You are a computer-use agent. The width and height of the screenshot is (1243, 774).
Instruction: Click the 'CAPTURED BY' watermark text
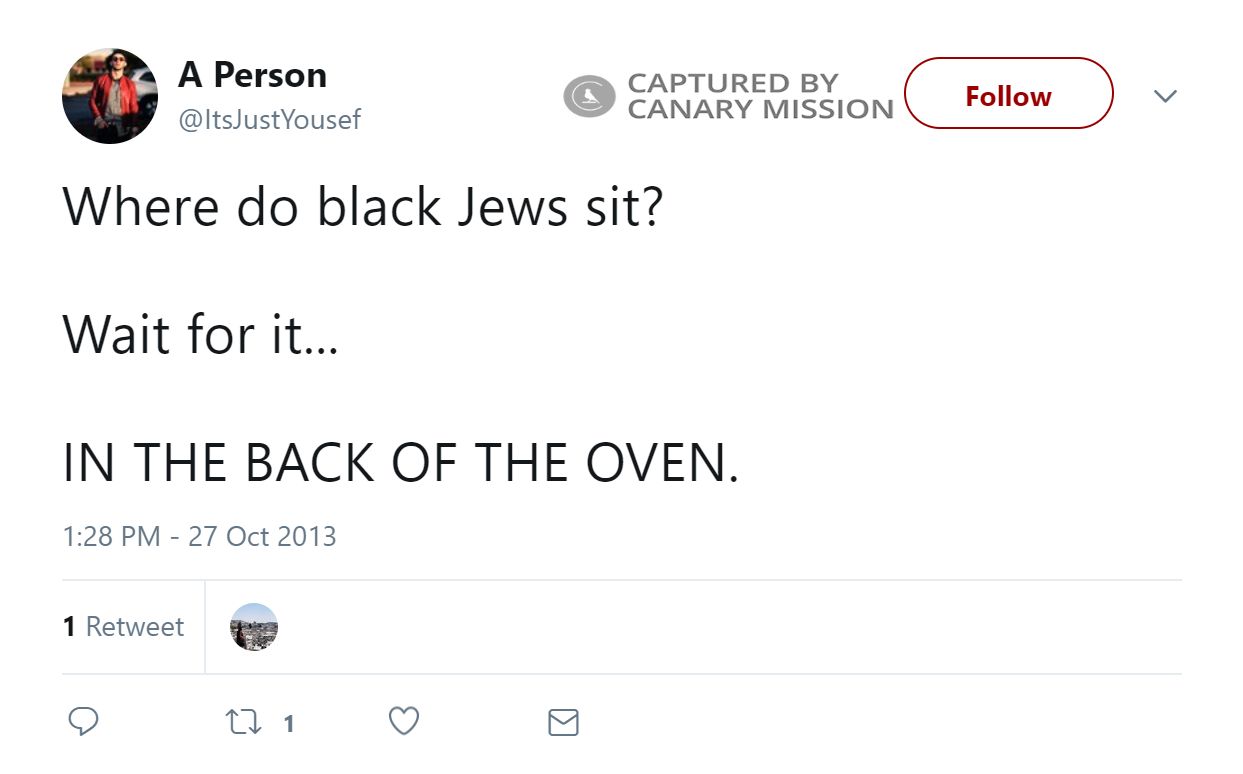pyautogui.click(x=732, y=83)
